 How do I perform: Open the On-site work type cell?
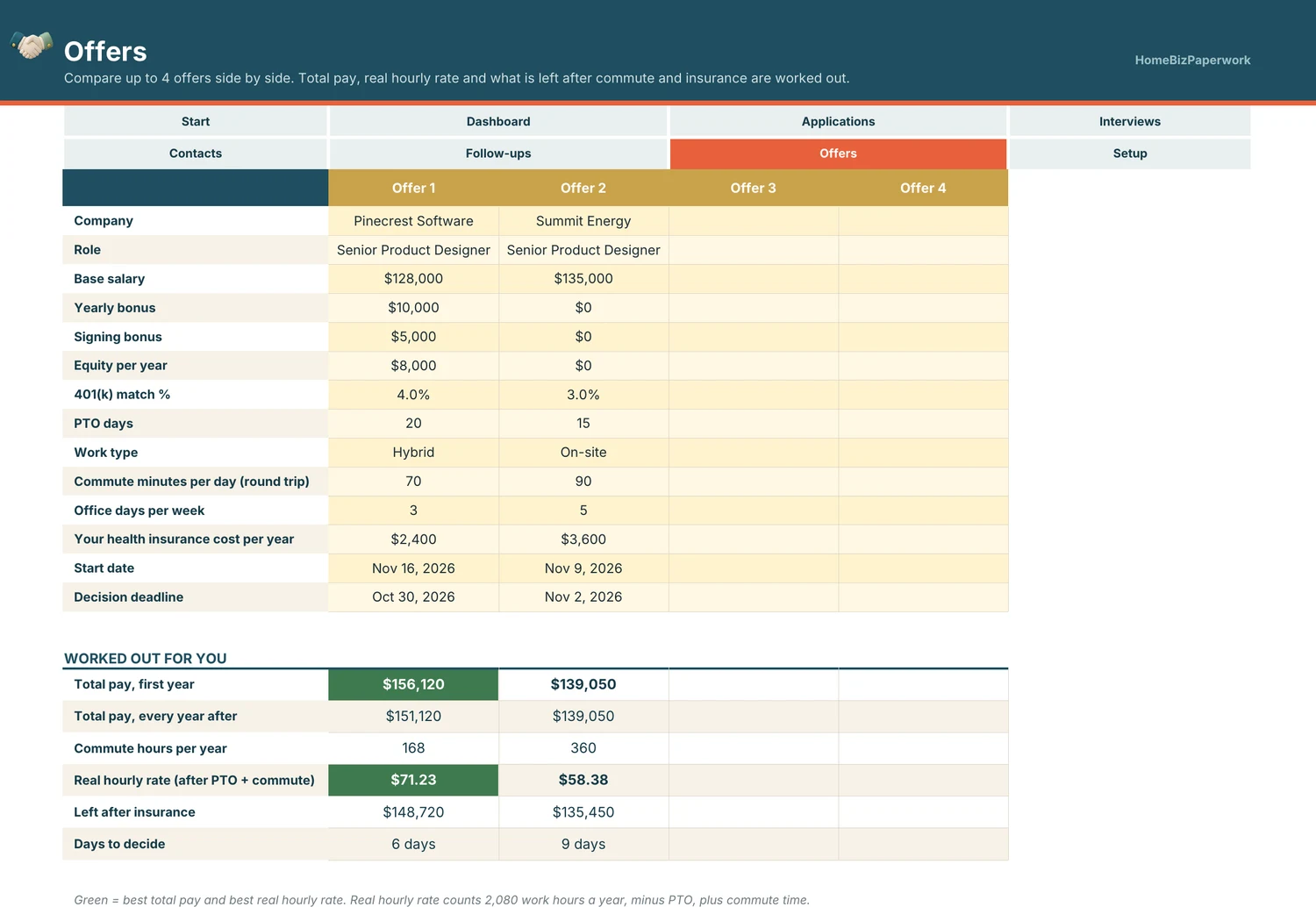pos(583,453)
